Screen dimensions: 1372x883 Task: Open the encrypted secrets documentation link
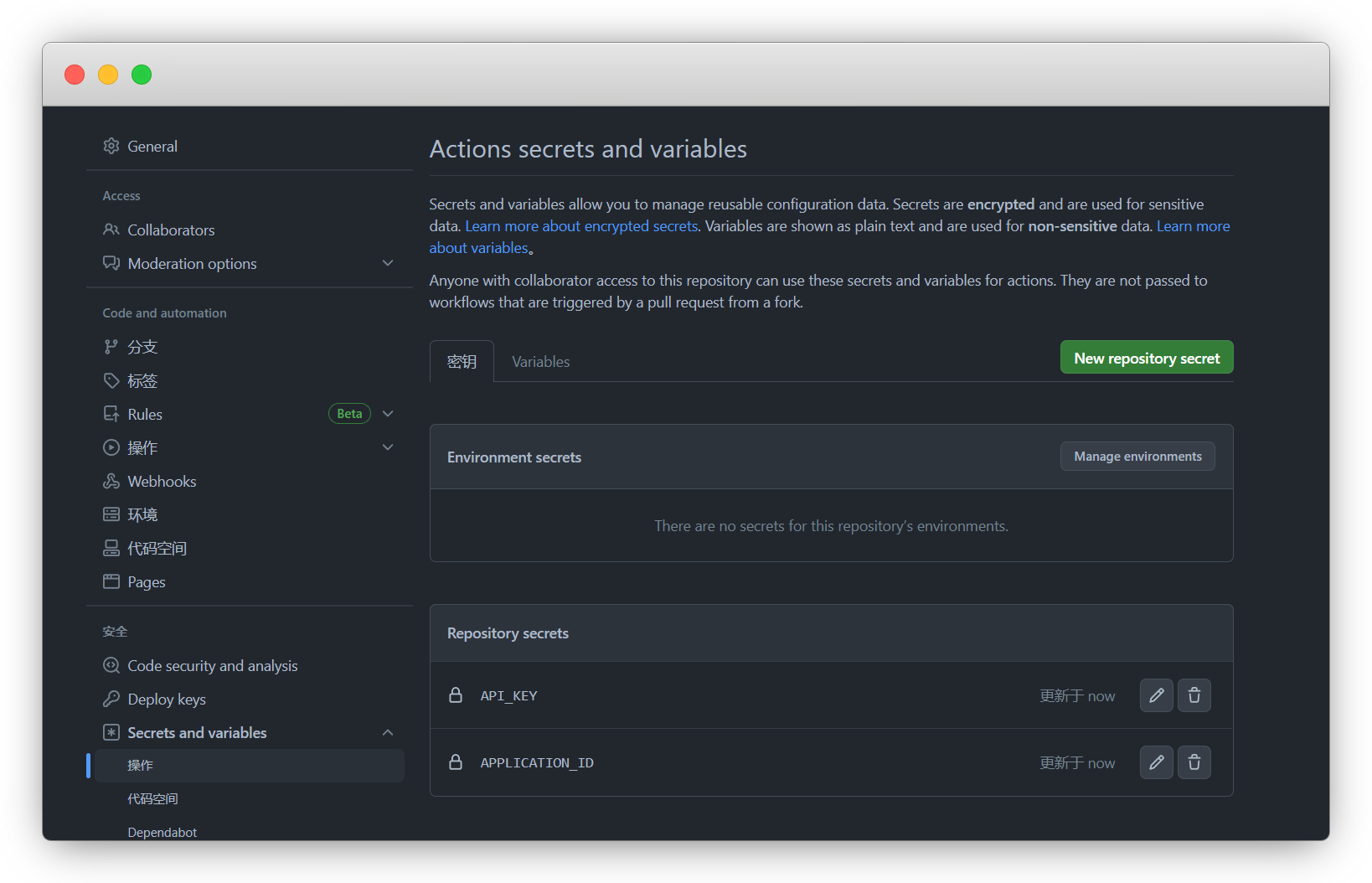click(581, 225)
